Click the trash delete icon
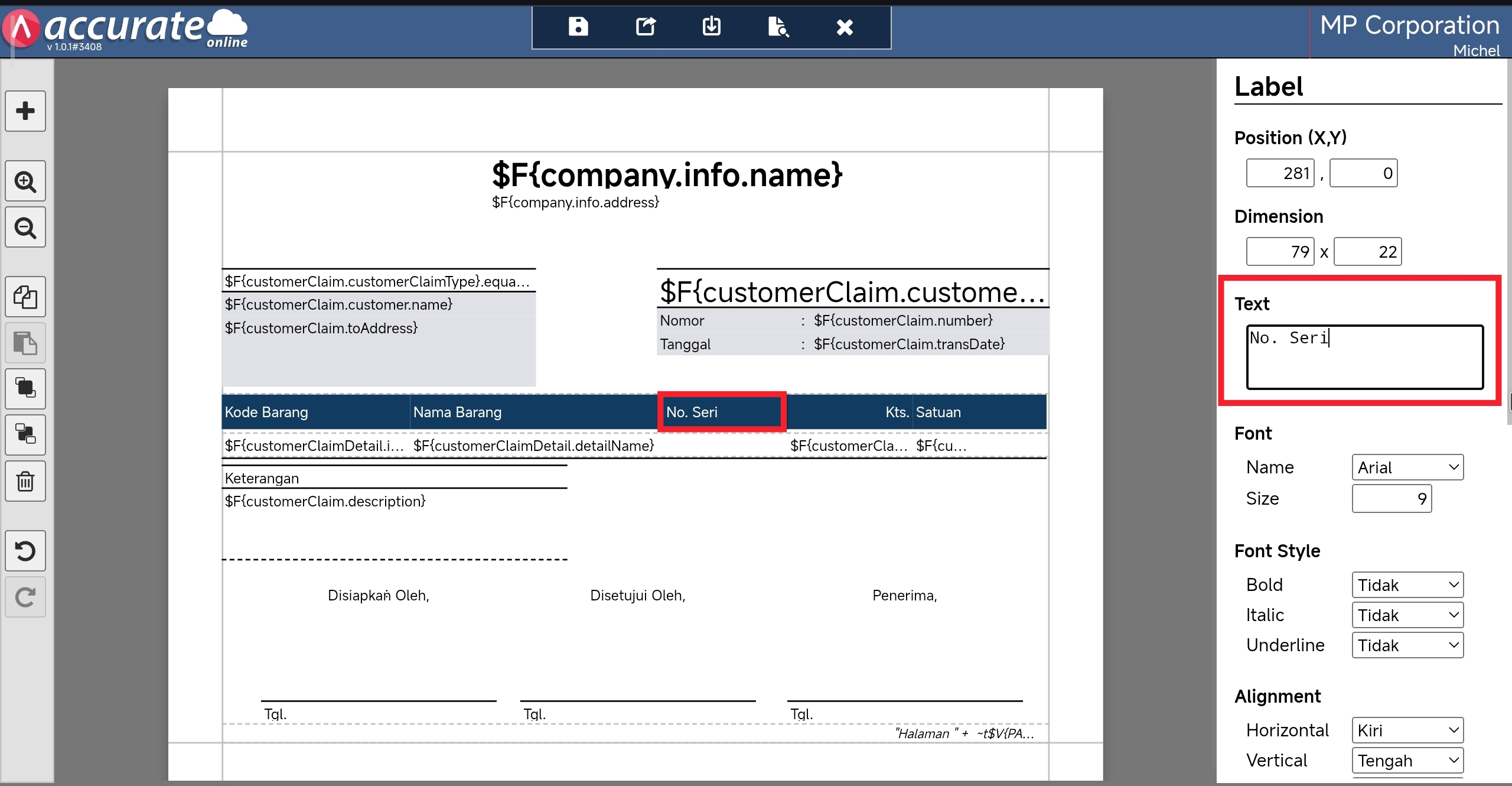Viewport: 1512px width, 786px height. [x=25, y=481]
